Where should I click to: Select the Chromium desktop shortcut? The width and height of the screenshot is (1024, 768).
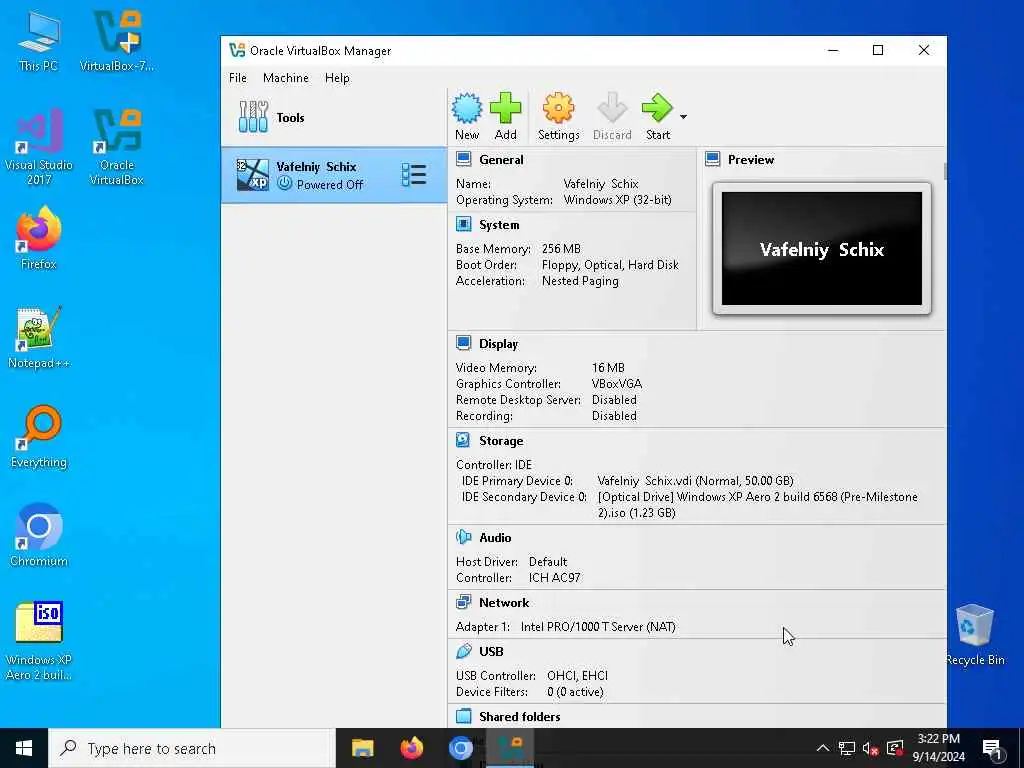tap(39, 536)
